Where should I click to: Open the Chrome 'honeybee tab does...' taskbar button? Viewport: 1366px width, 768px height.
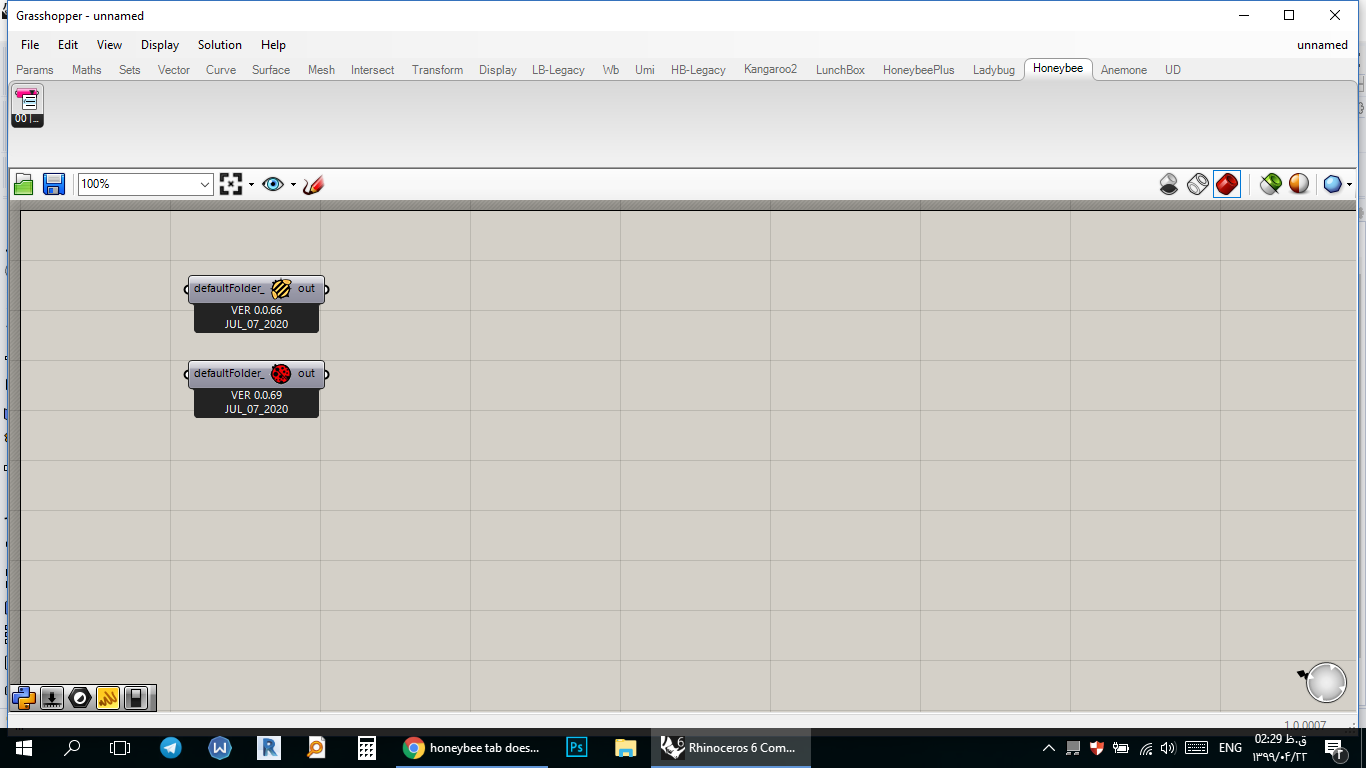(472, 747)
